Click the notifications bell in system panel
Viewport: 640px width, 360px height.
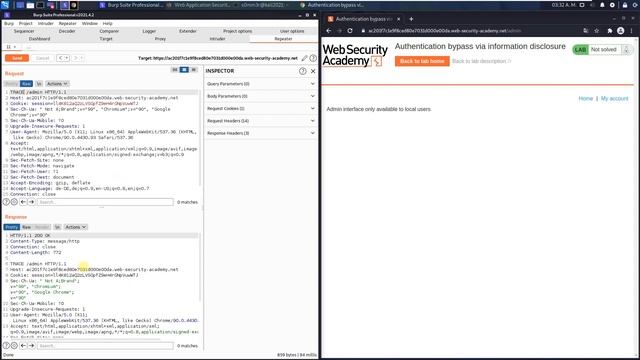pos(602,5)
